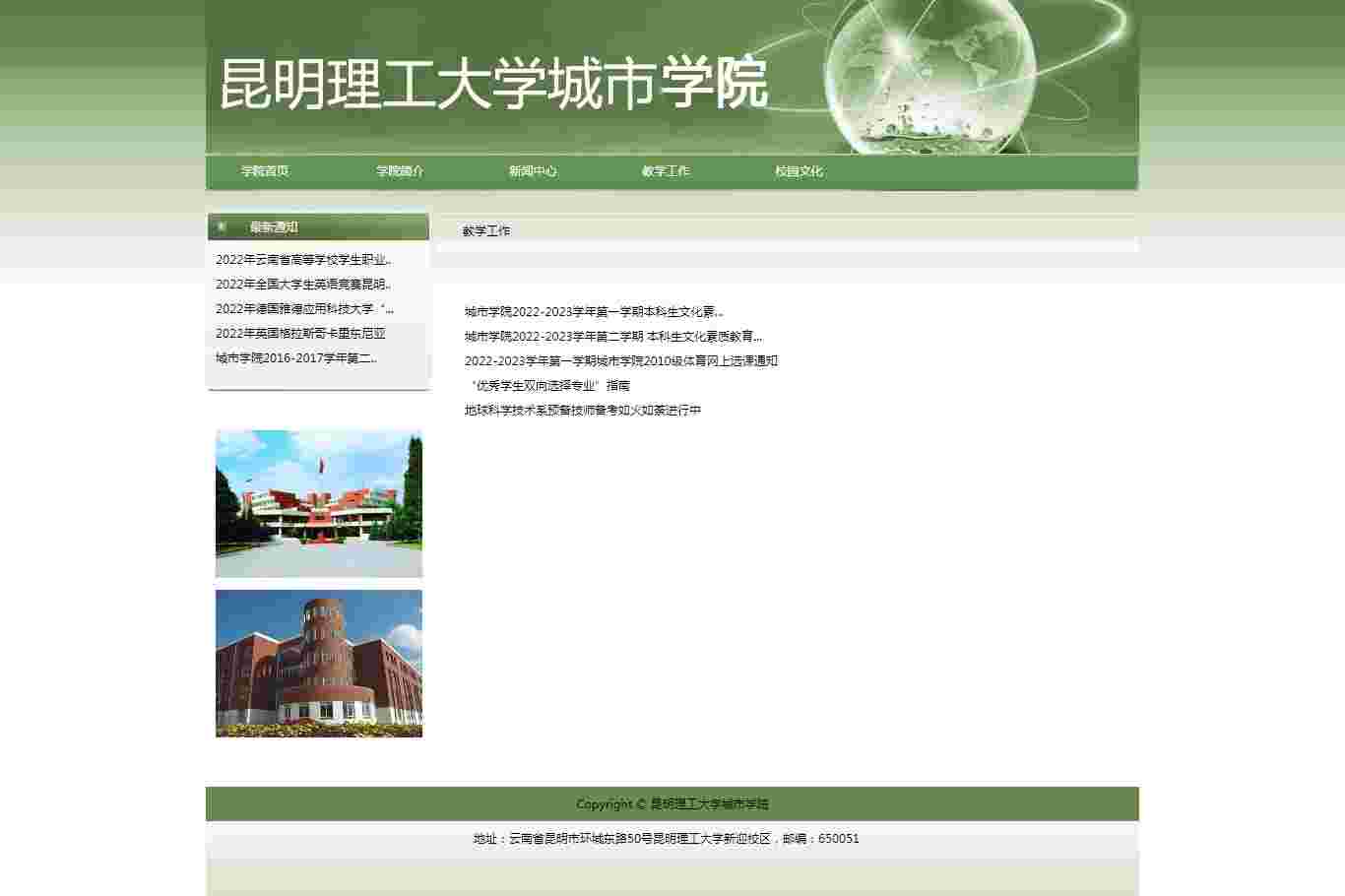Open article 第二学期 本科生文化素质教育...
1345x896 pixels.
[613, 337]
